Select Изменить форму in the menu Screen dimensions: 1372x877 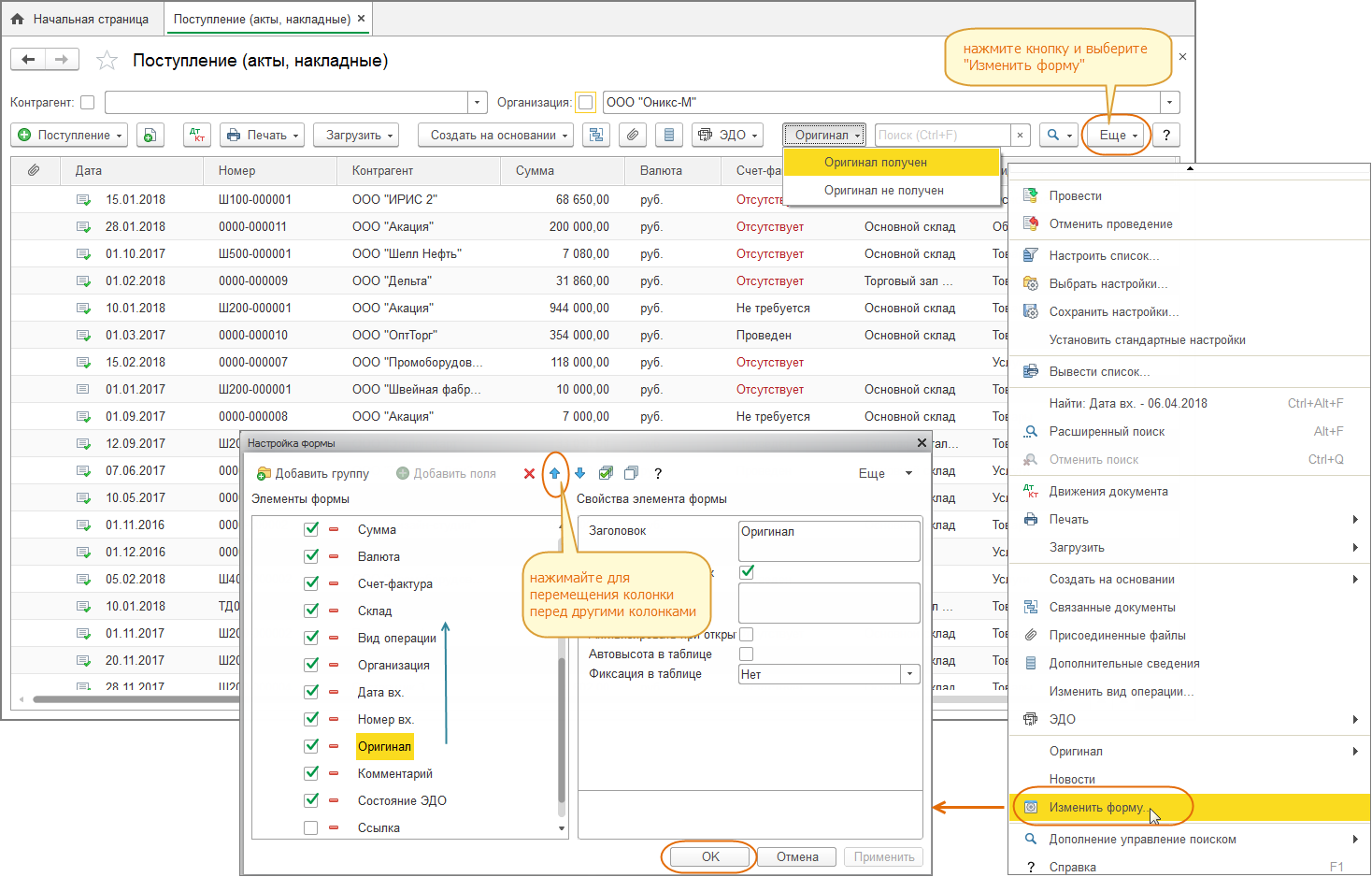tap(1095, 808)
